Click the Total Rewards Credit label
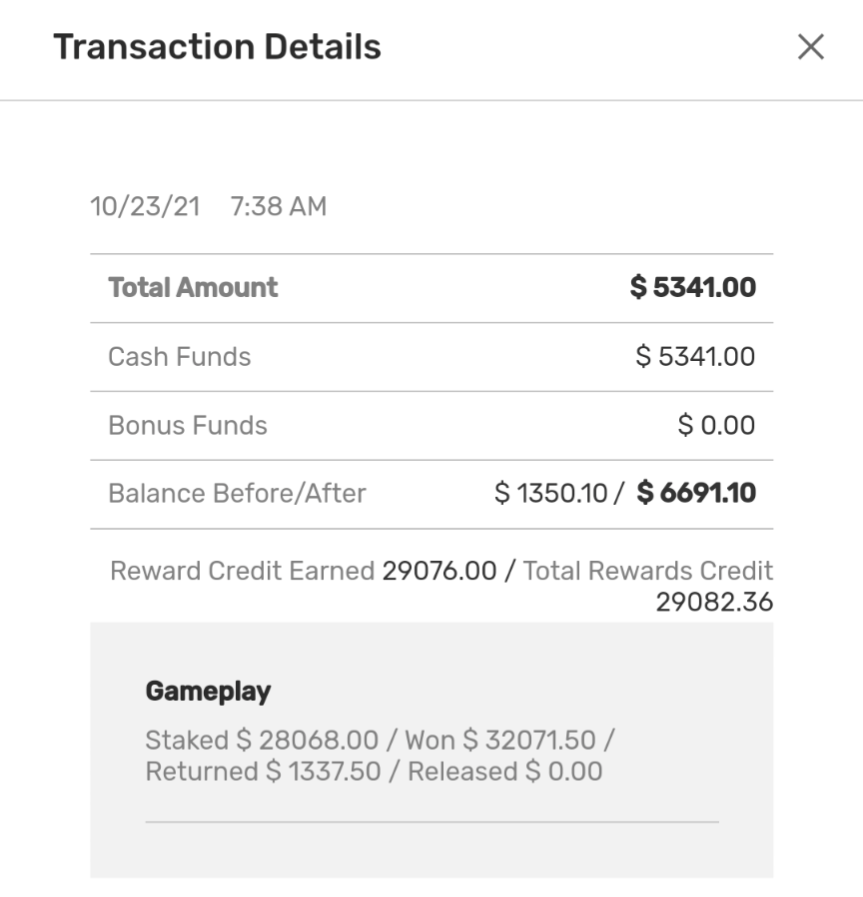The height and width of the screenshot is (897, 863). click(648, 571)
